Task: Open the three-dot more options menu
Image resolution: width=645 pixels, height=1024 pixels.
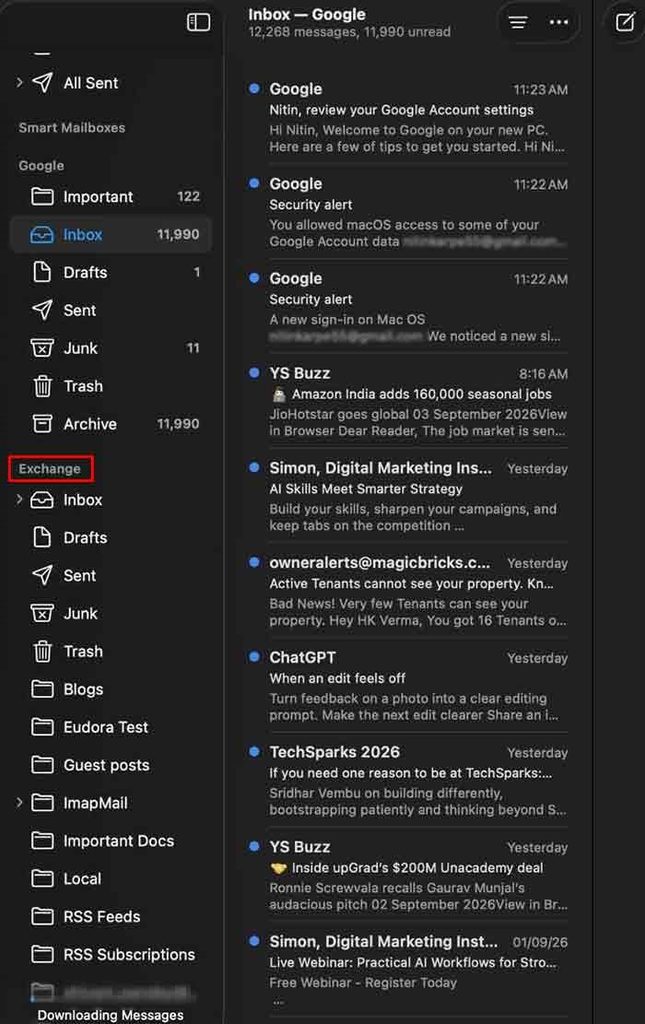Action: click(559, 22)
